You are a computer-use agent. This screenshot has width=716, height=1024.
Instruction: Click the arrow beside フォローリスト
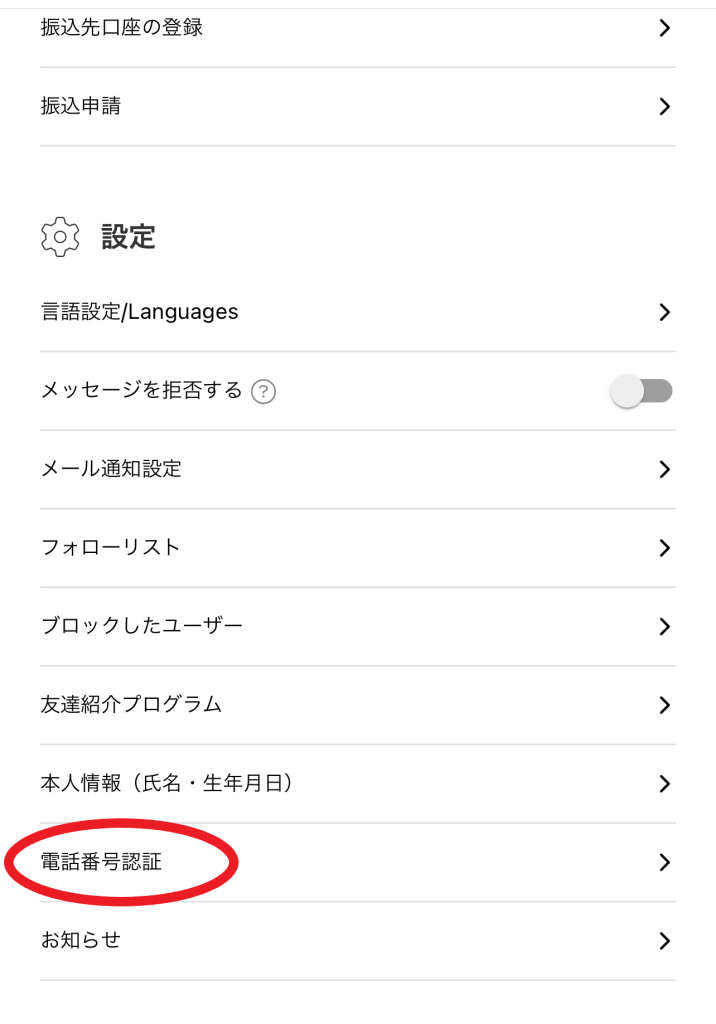pos(664,548)
